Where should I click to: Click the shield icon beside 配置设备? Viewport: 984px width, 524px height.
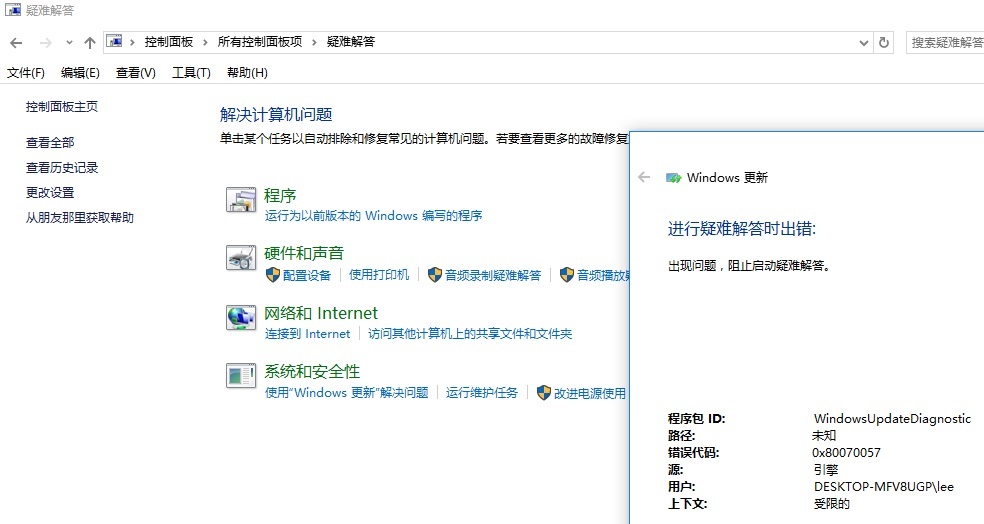pyautogui.click(x=272, y=275)
